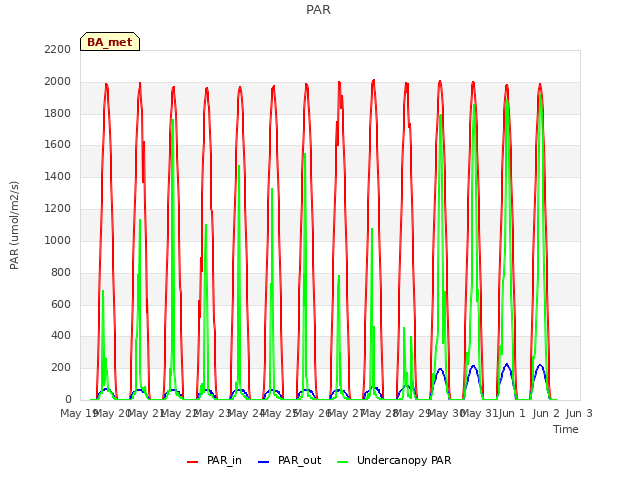Image resolution: width=640 pixels, height=480 pixels.
Task: Click the 1600 y-axis tick label
Action: (x=58, y=144)
